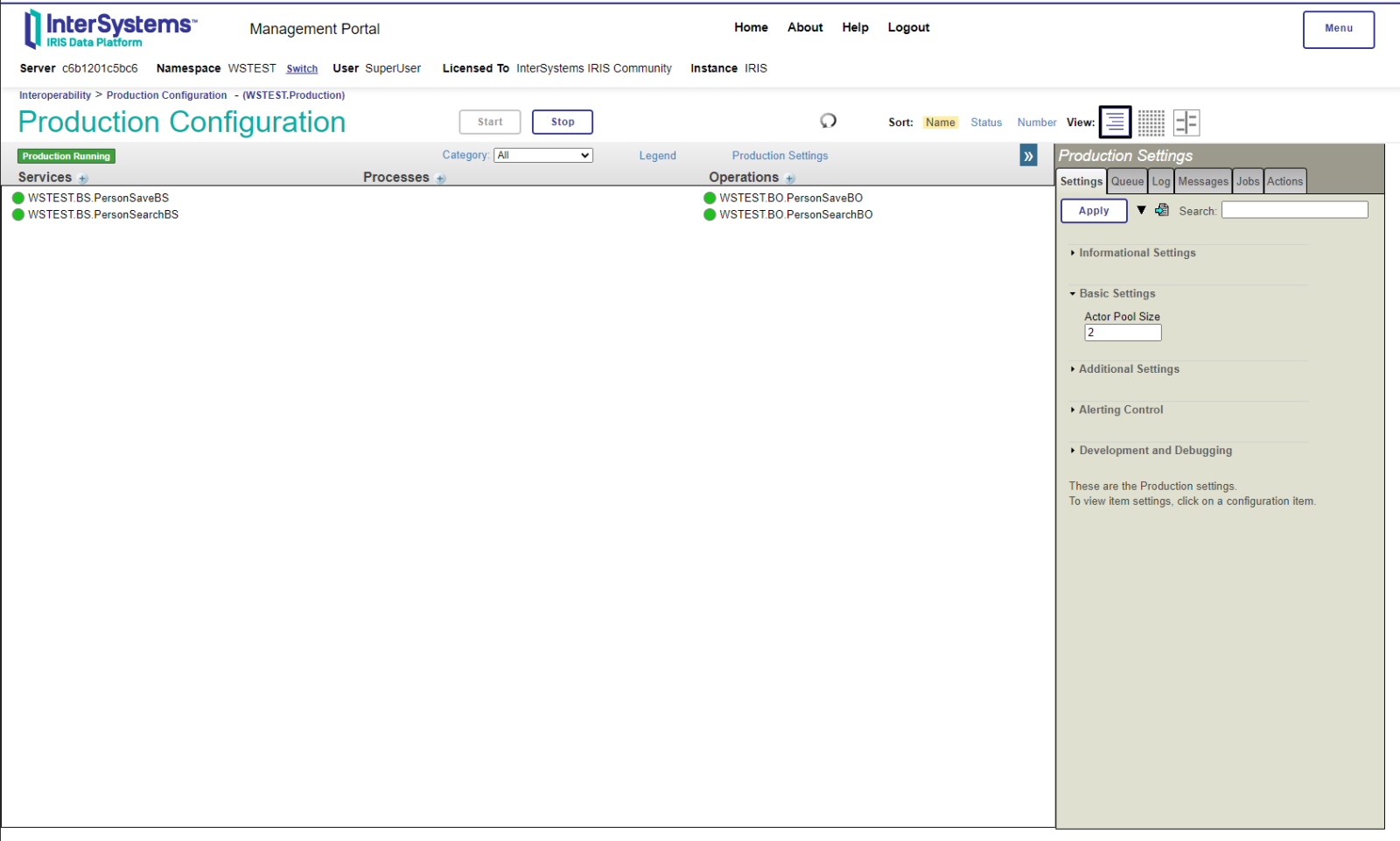Switch to the Queue tab

[1127, 181]
